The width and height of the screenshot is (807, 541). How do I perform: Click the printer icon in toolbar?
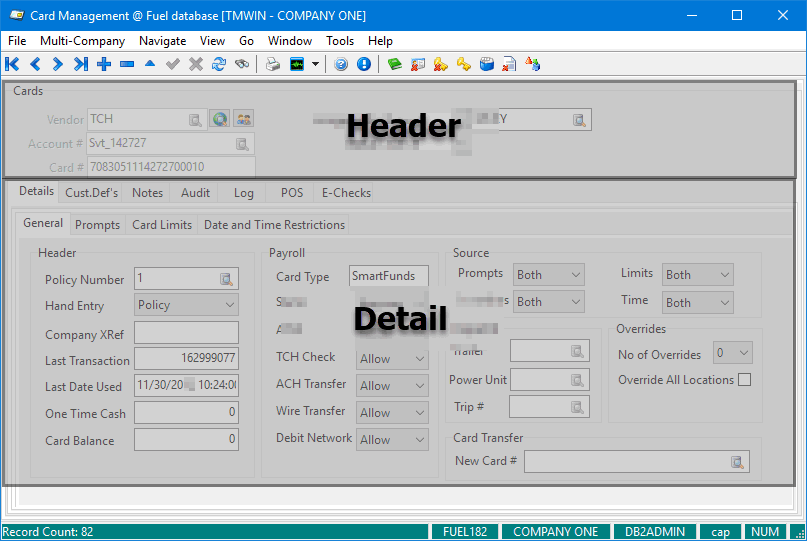pos(273,64)
